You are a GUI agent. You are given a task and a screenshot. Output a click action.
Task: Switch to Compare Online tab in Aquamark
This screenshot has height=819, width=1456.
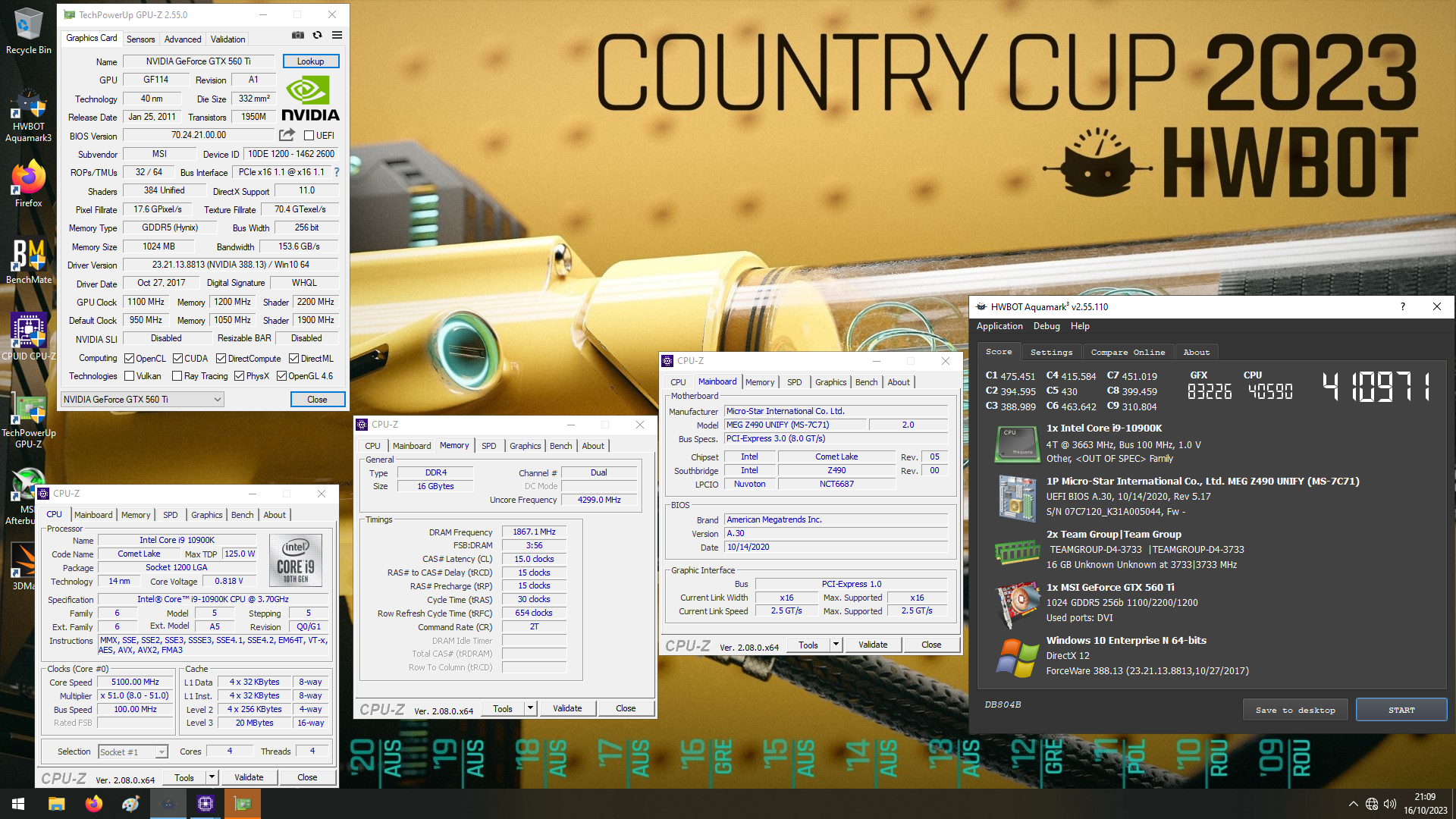1128,352
